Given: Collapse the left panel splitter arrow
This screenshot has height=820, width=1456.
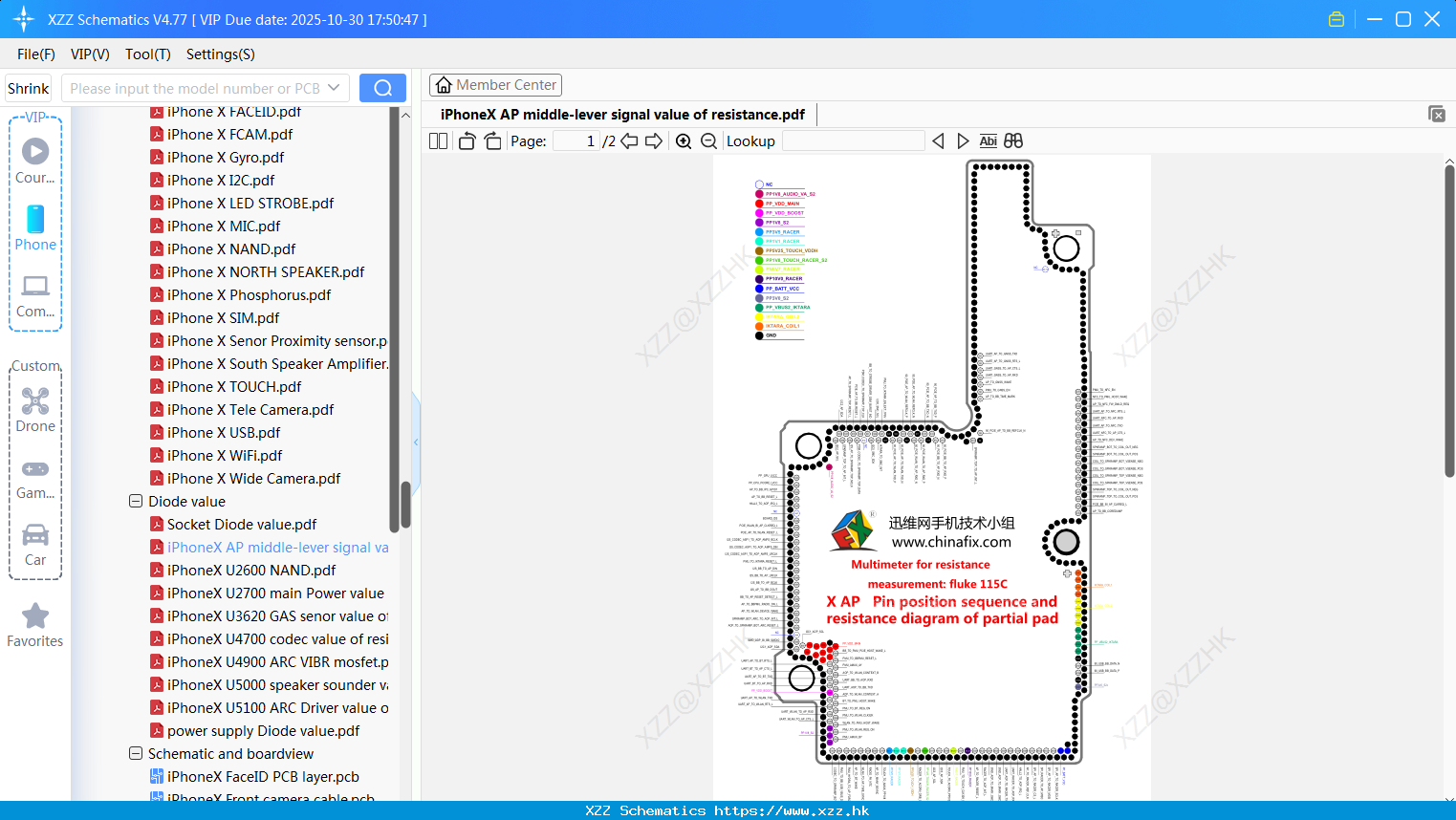Looking at the screenshot, I should coord(416,442).
